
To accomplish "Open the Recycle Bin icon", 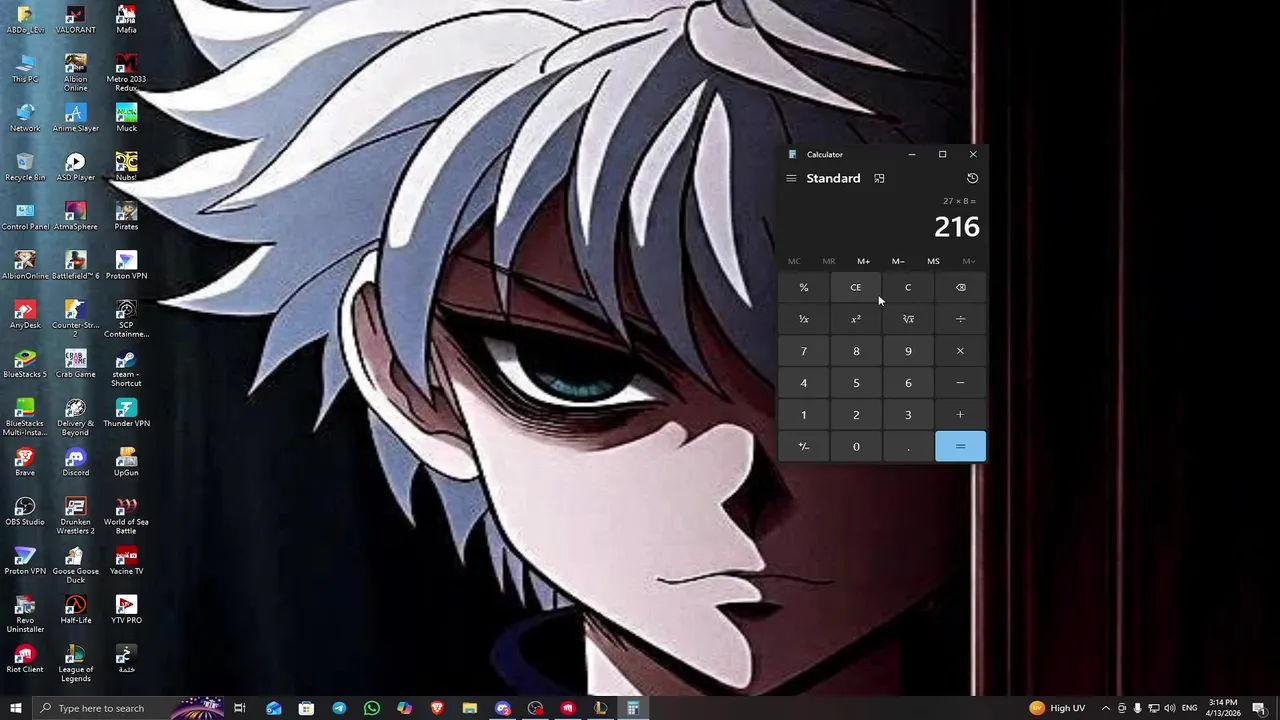I will click(25, 167).
